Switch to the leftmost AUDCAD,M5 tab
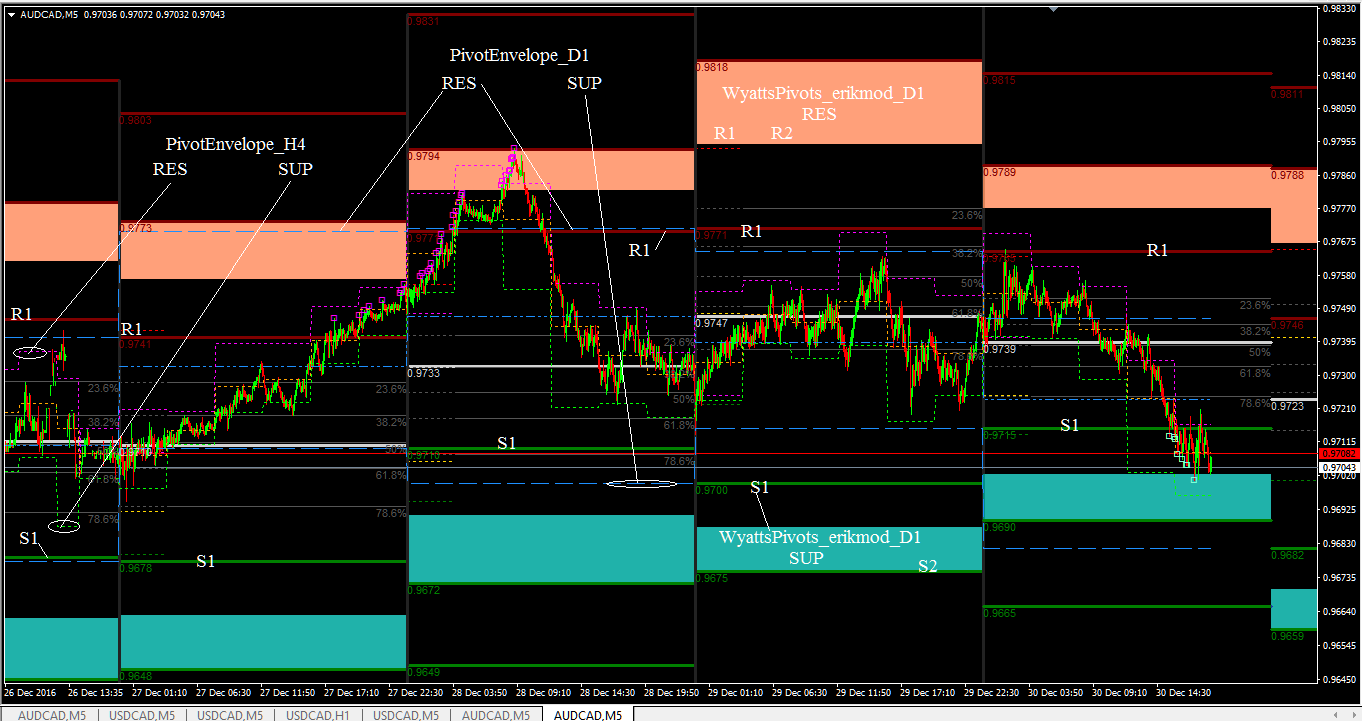This screenshot has width=1362, height=721. click(x=54, y=714)
